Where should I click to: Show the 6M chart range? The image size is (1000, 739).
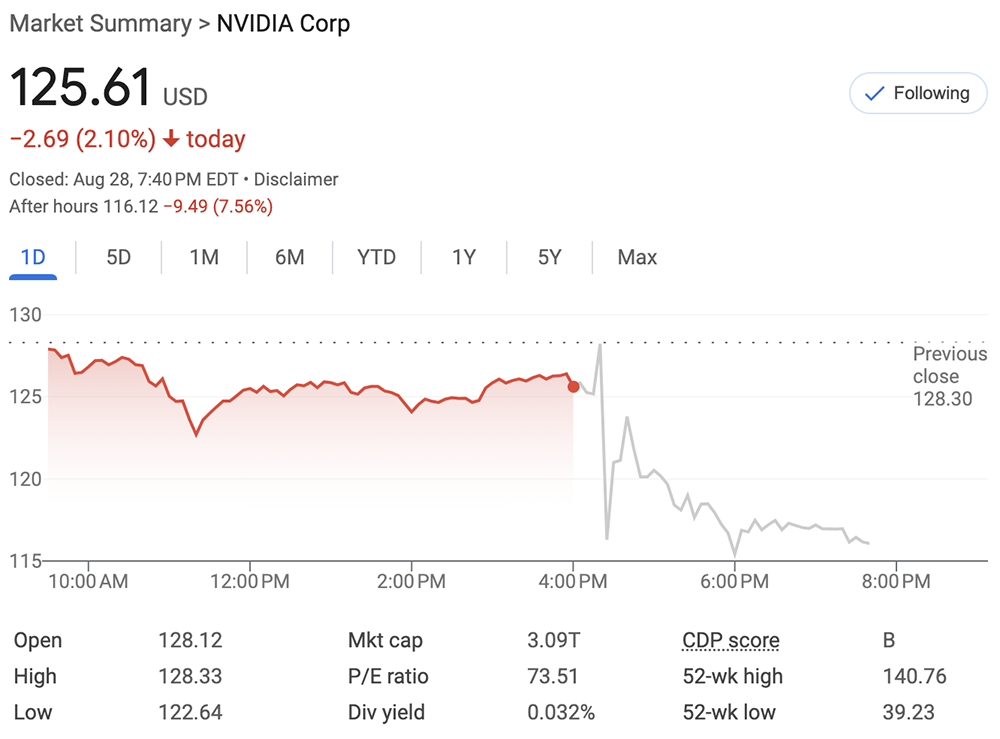click(x=290, y=257)
